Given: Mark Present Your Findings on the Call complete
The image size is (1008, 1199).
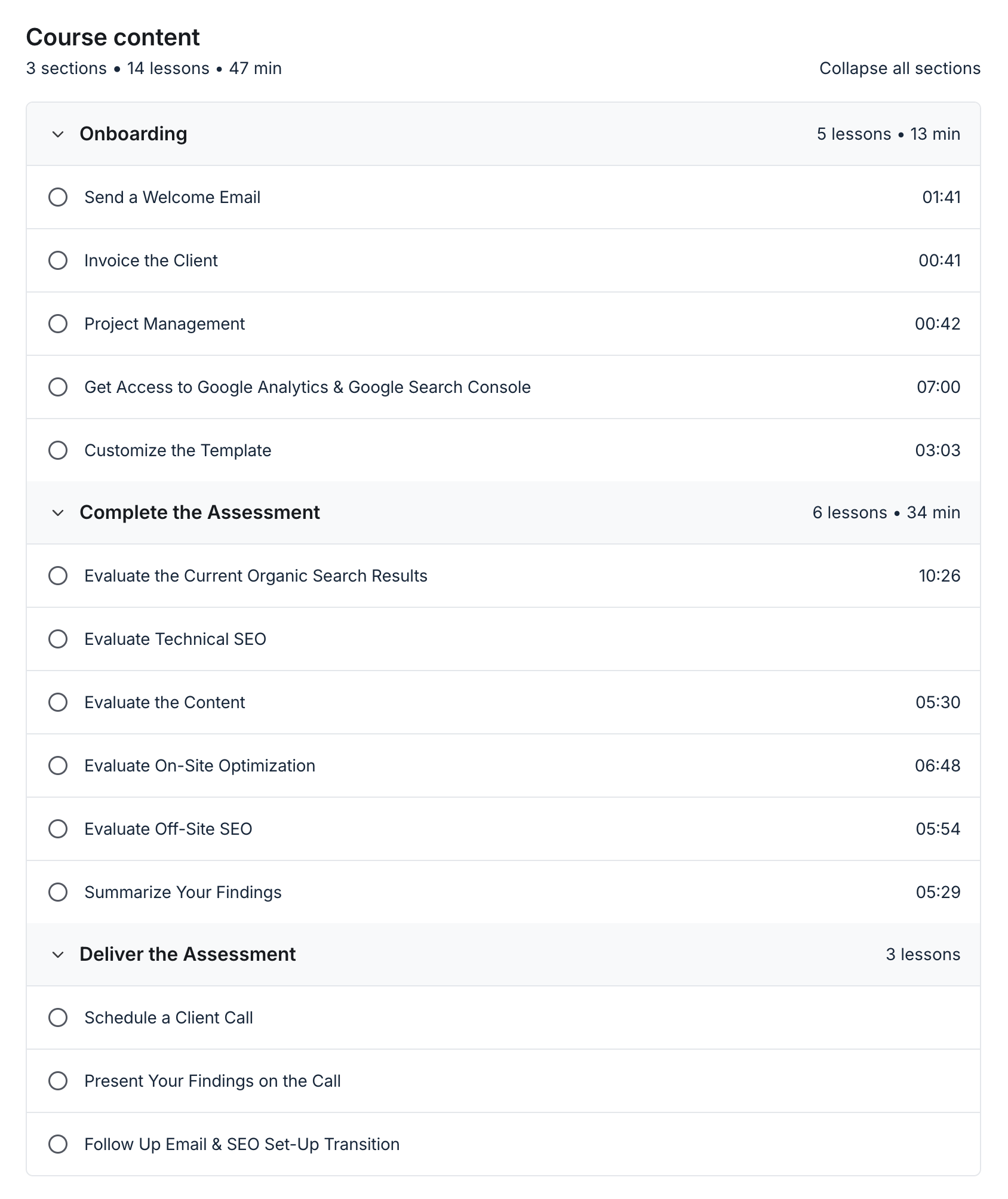Looking at the screenshot, I should point(58,1081).
